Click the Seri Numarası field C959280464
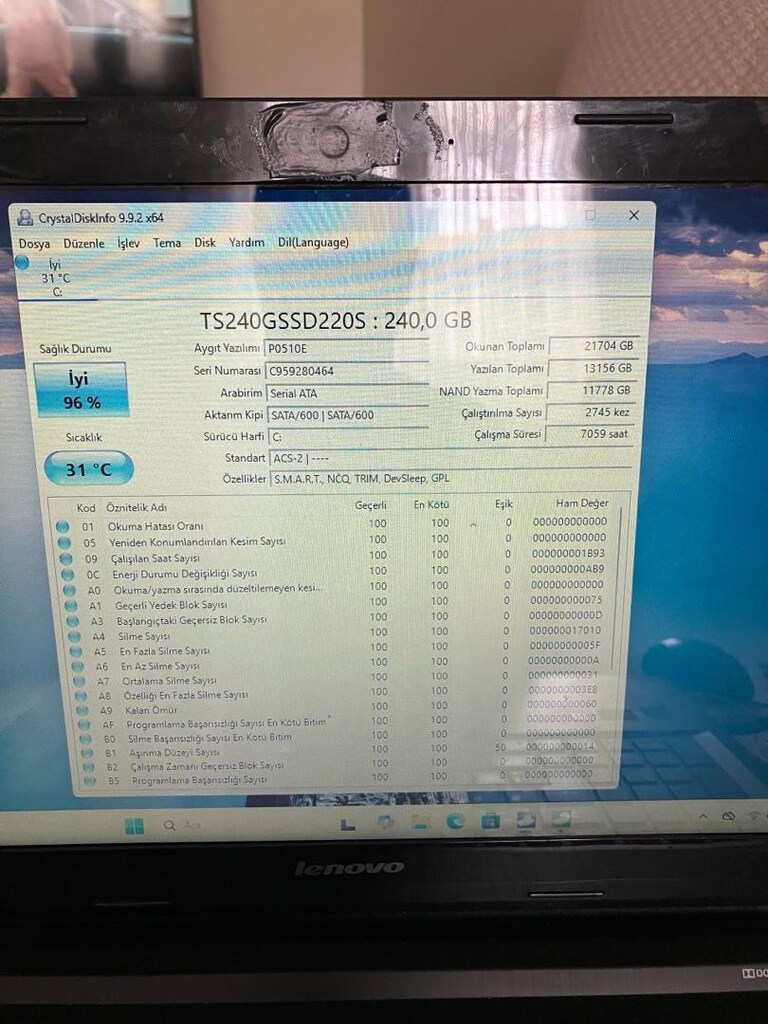Image resolution: width=768 pixels, height=1024 pixels. point(346,371)
